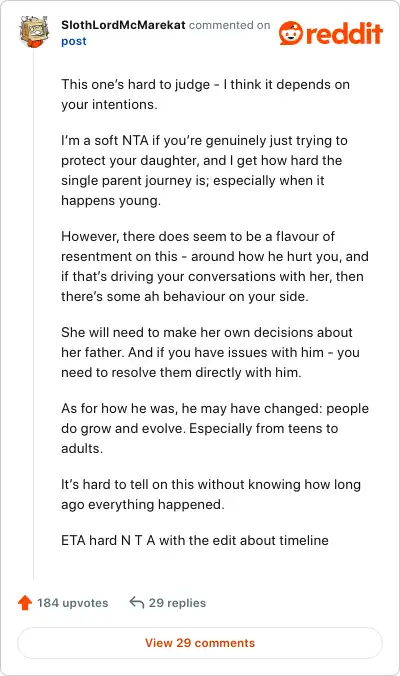Click the 184 upvotes count

[x=72, y=603]
